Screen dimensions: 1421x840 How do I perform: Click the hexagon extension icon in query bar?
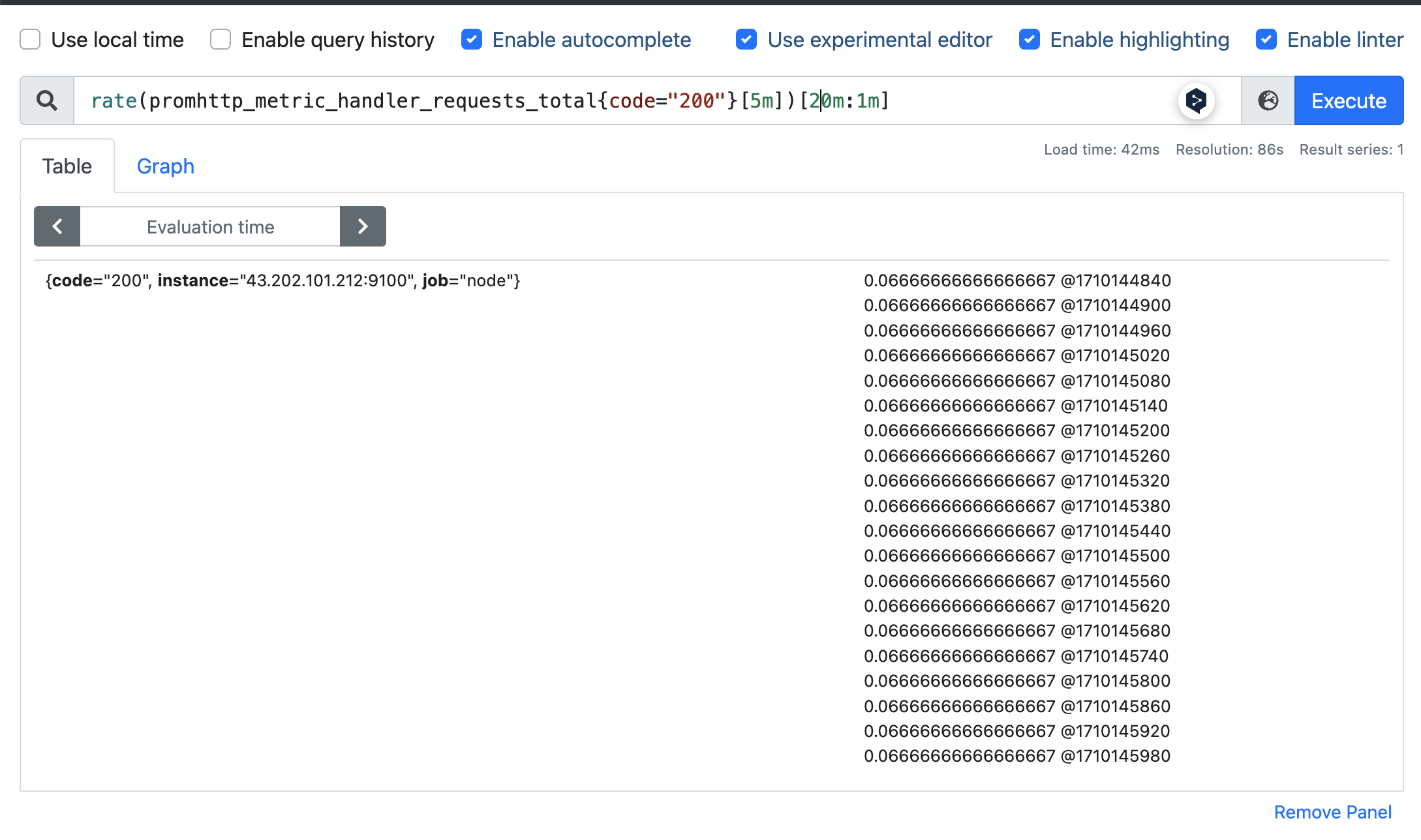pos(1196,100)
